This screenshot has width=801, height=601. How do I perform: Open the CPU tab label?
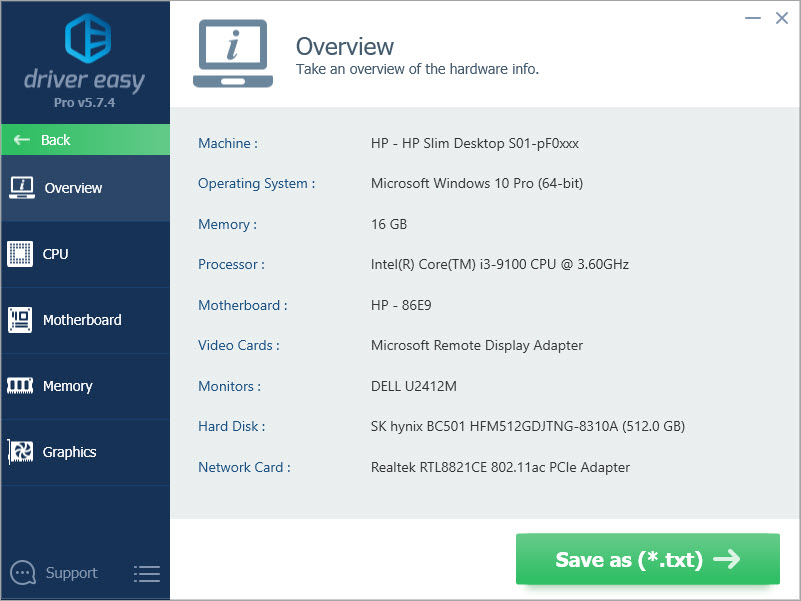click(56, 254)
